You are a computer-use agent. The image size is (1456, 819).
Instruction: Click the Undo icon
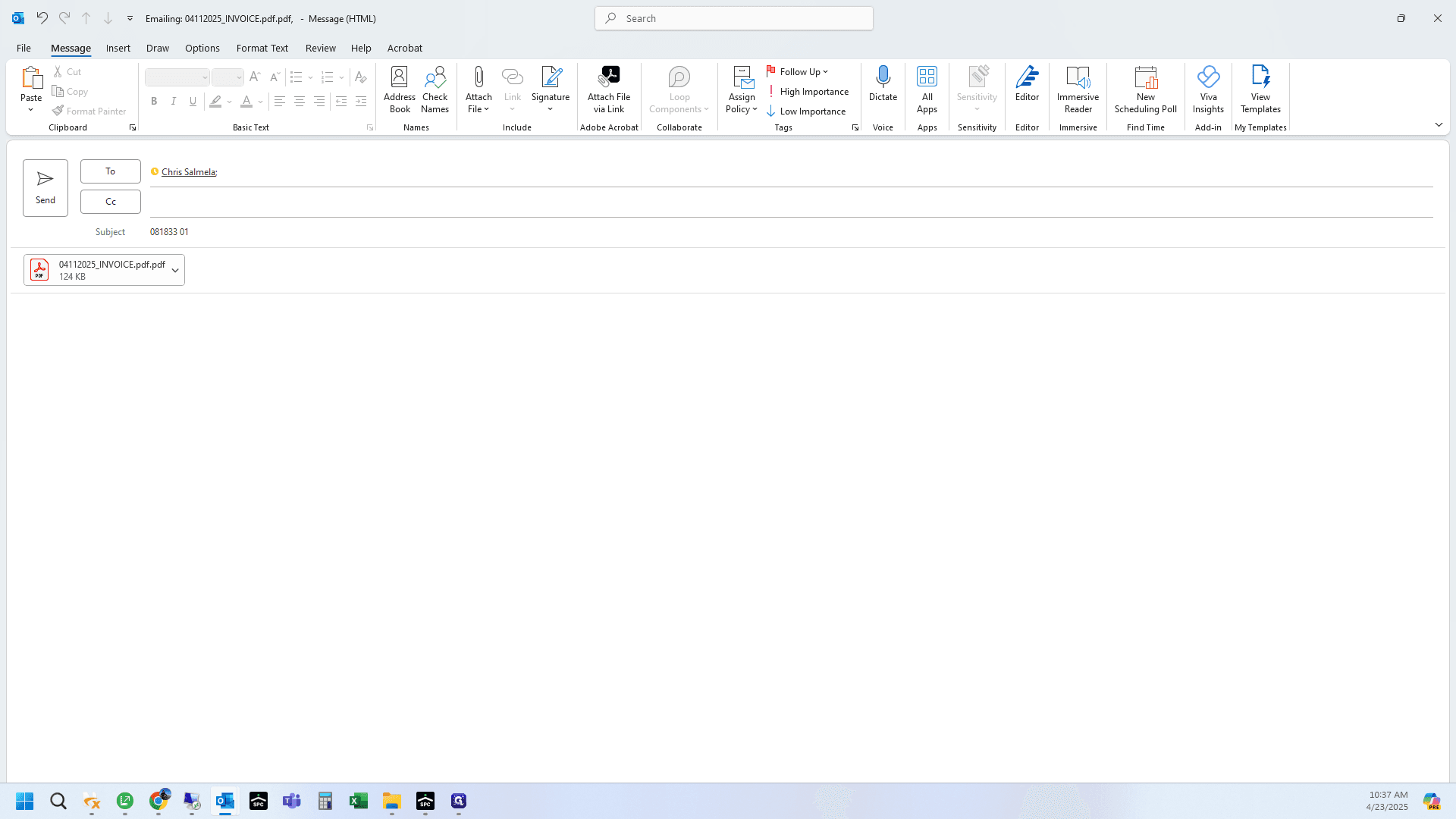[42, 17]
